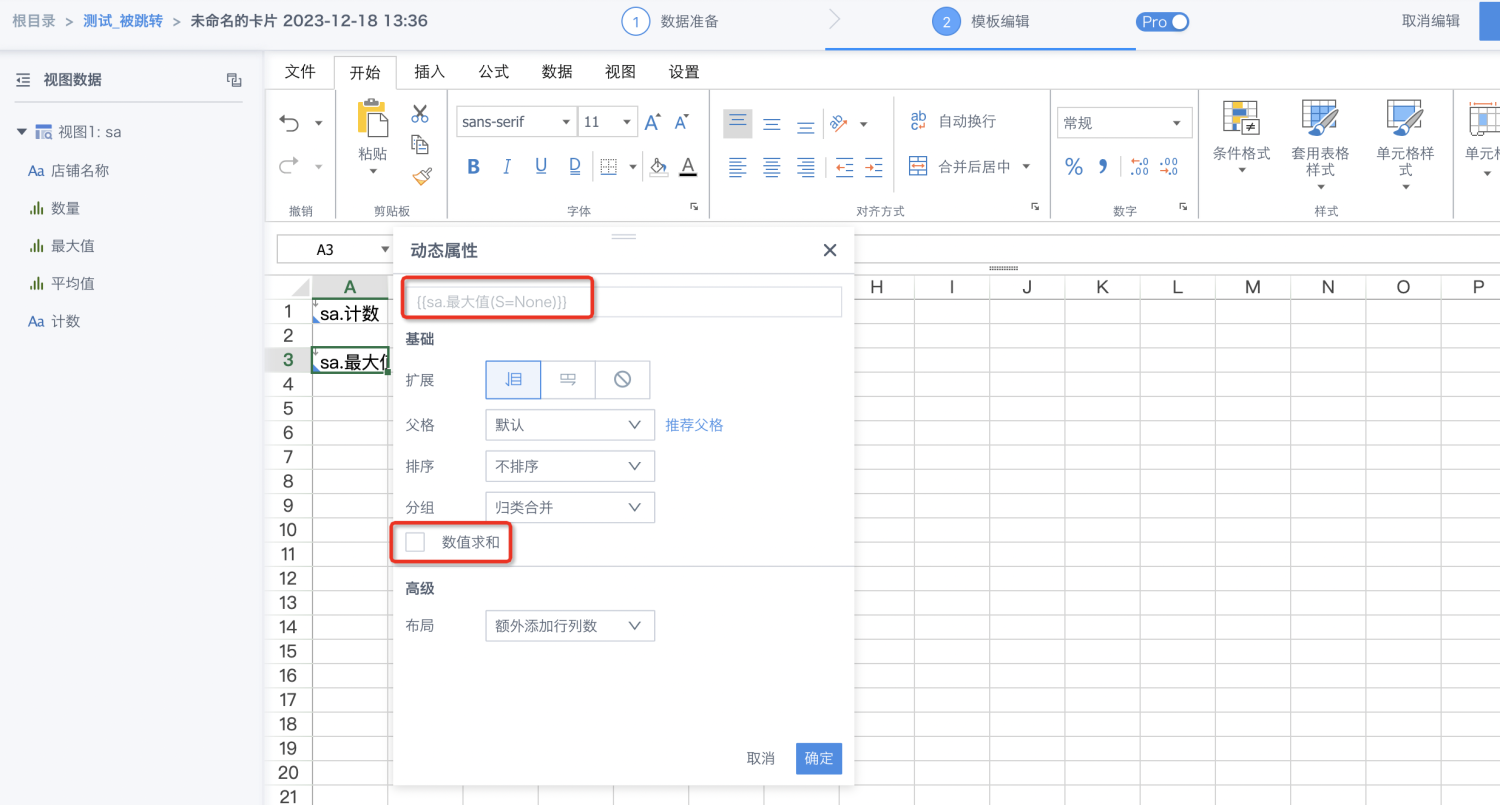Click the dynamic attribute expression input field
This screenshot has width=1500, height=805.
coord(623,301)
